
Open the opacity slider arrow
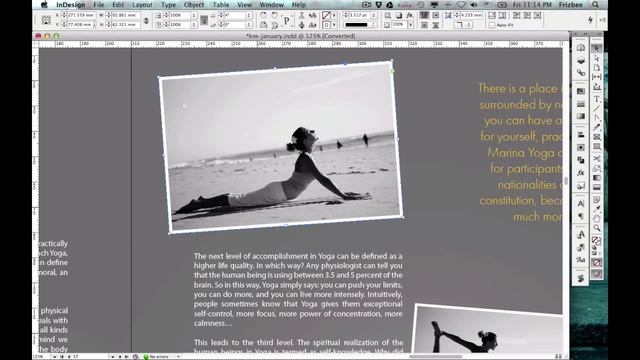pyautogui.click(x=411, y=25)
